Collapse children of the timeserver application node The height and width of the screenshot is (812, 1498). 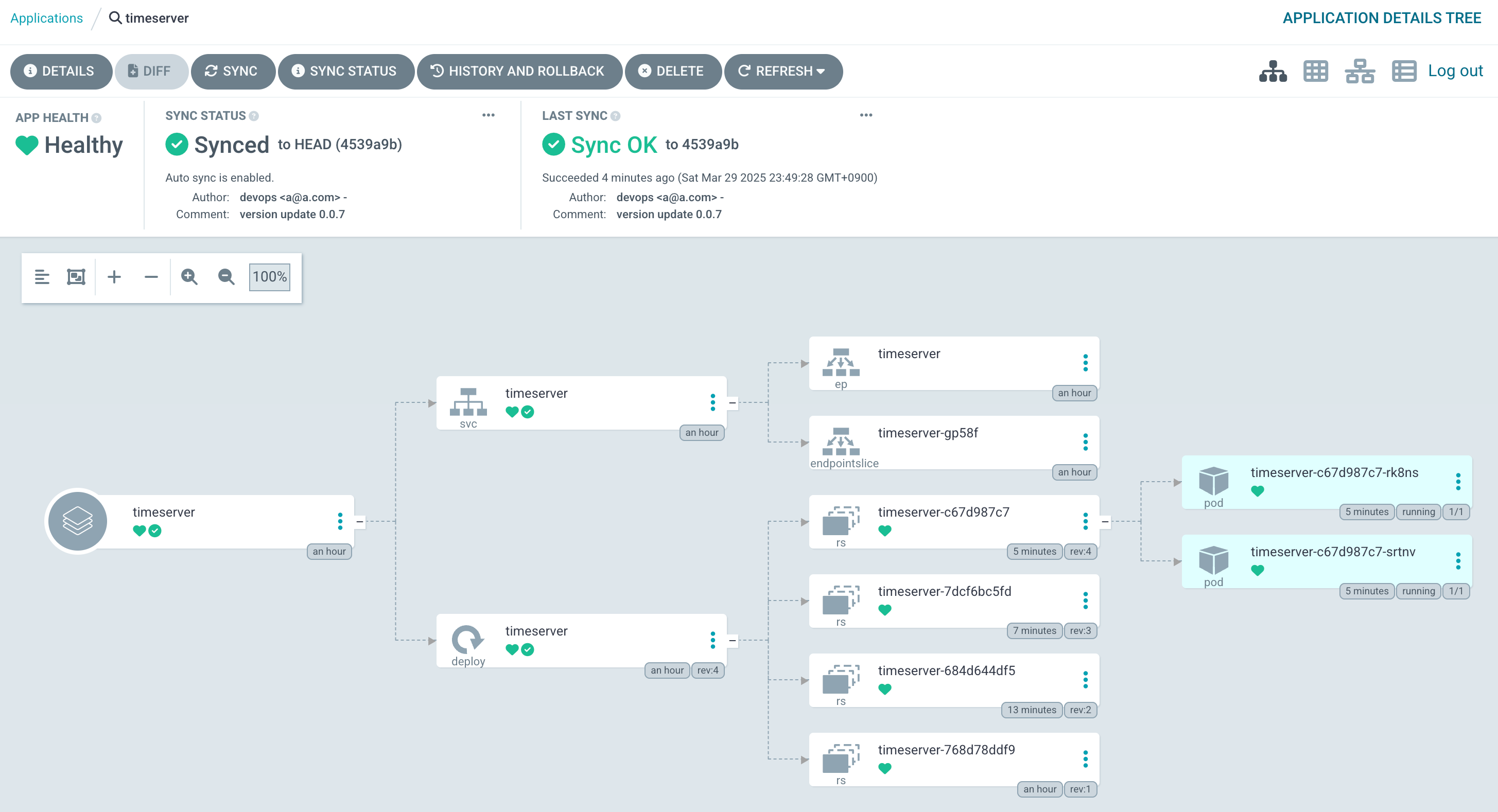point(360,522)
